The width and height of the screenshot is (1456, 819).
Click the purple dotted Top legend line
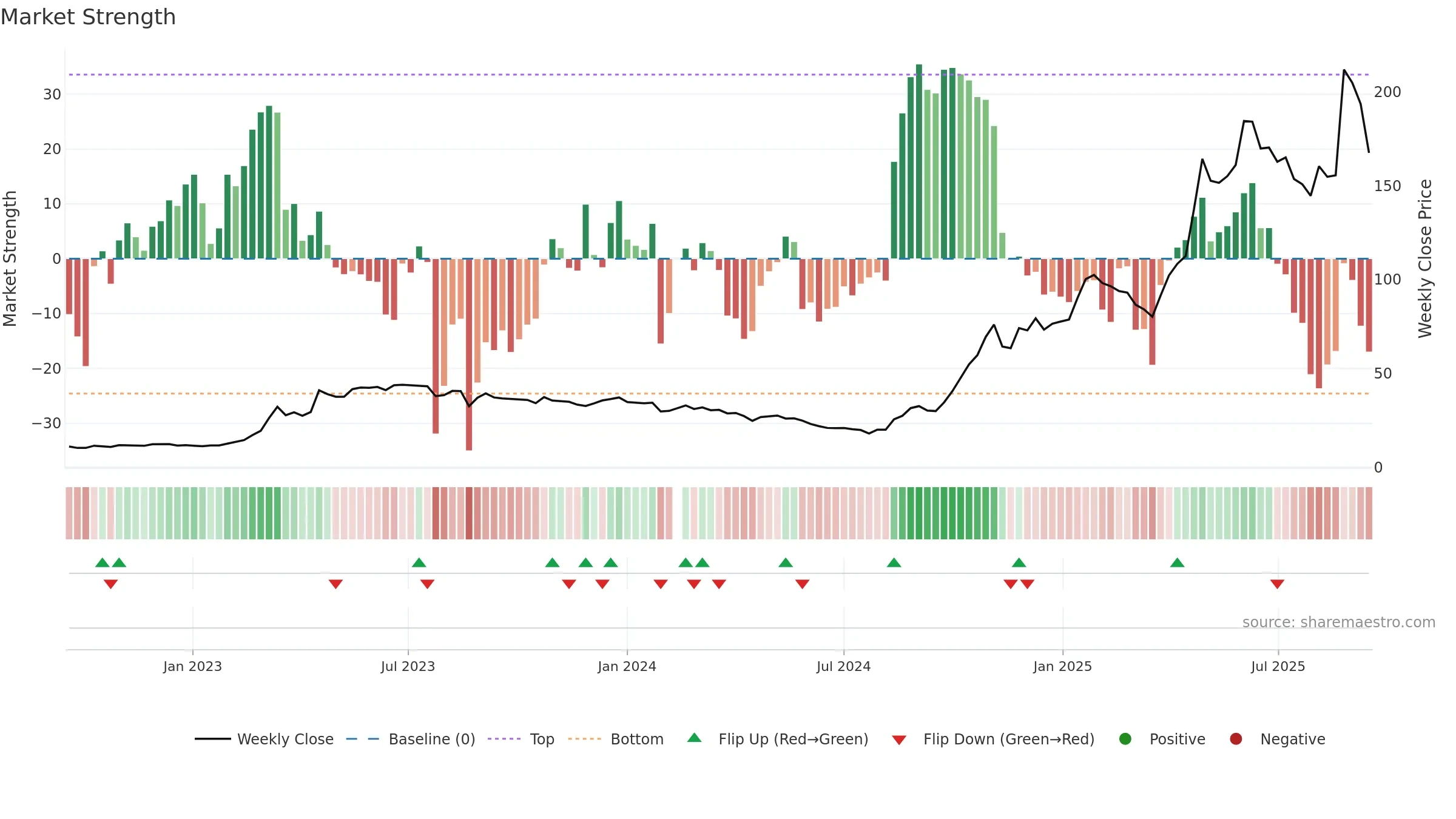click(x=504, y=739)
